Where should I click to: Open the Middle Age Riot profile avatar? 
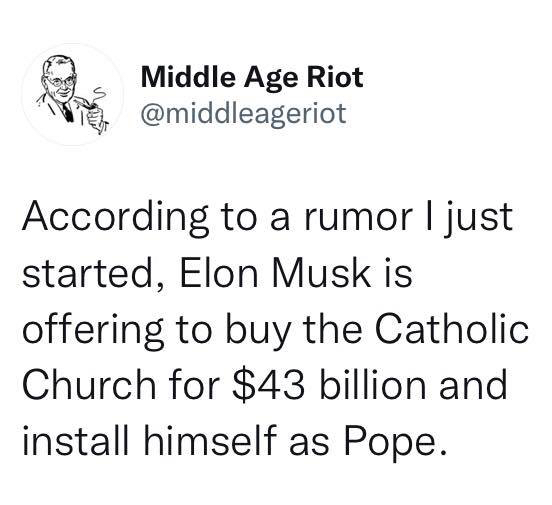click(x=73, y=94)
